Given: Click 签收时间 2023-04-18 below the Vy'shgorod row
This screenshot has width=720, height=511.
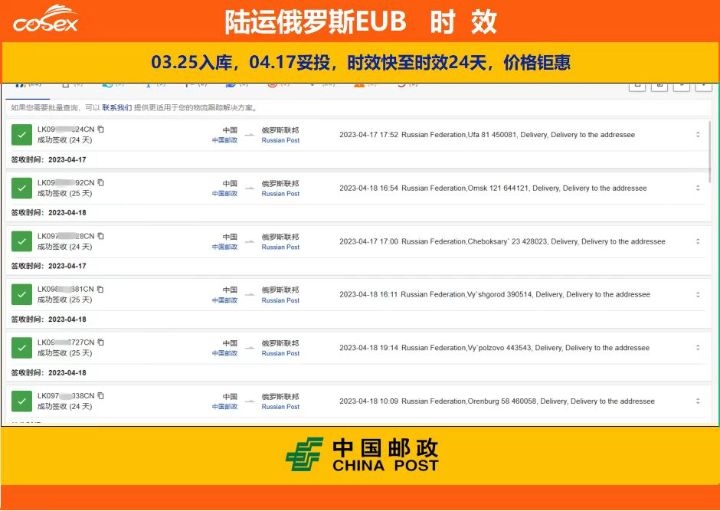Looking at the screenshot, I should [x=49, y=319].
